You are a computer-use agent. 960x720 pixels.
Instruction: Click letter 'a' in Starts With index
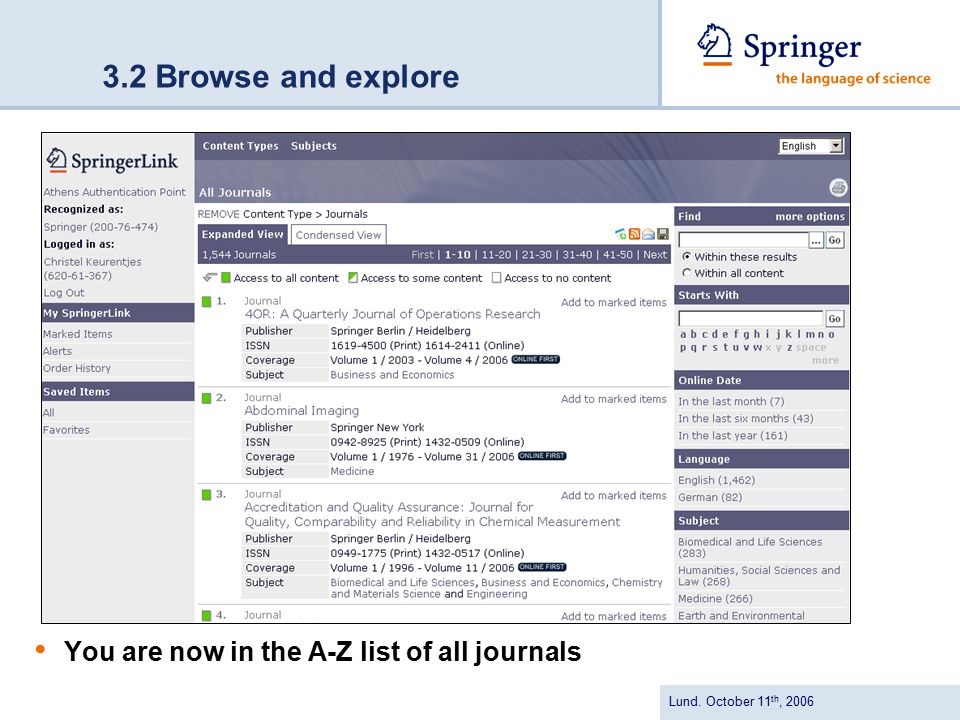[683, 334]
